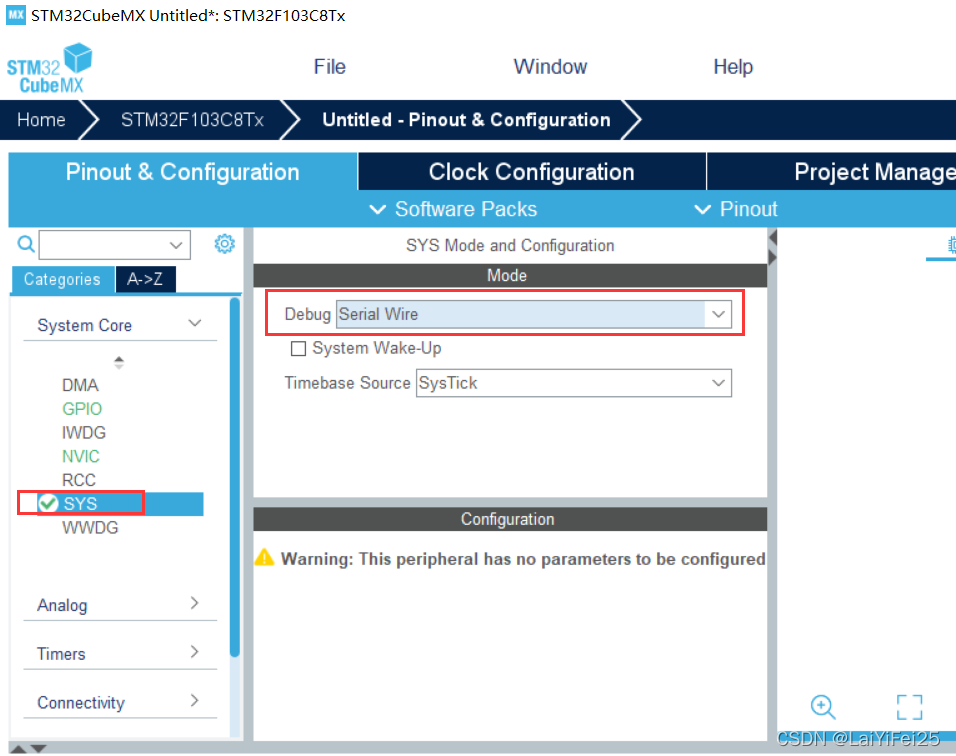Go to Home breadcrumb
This screenshot has width=956, height=756.
tap(41, 119)
